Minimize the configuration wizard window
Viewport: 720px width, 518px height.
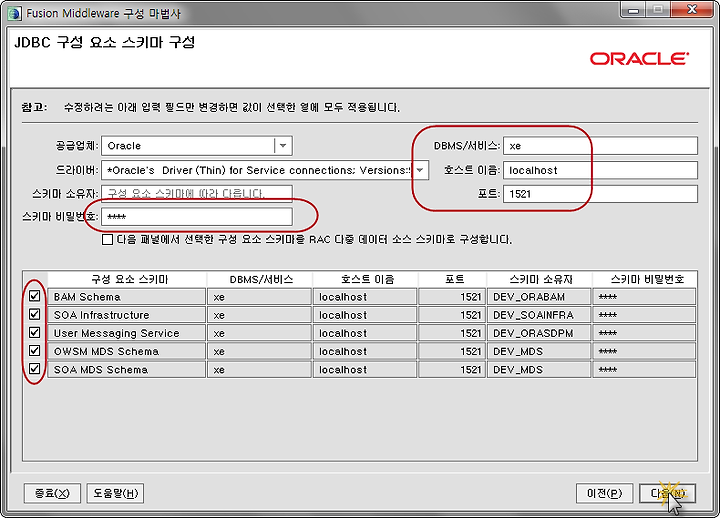click(x=634, y=10)
